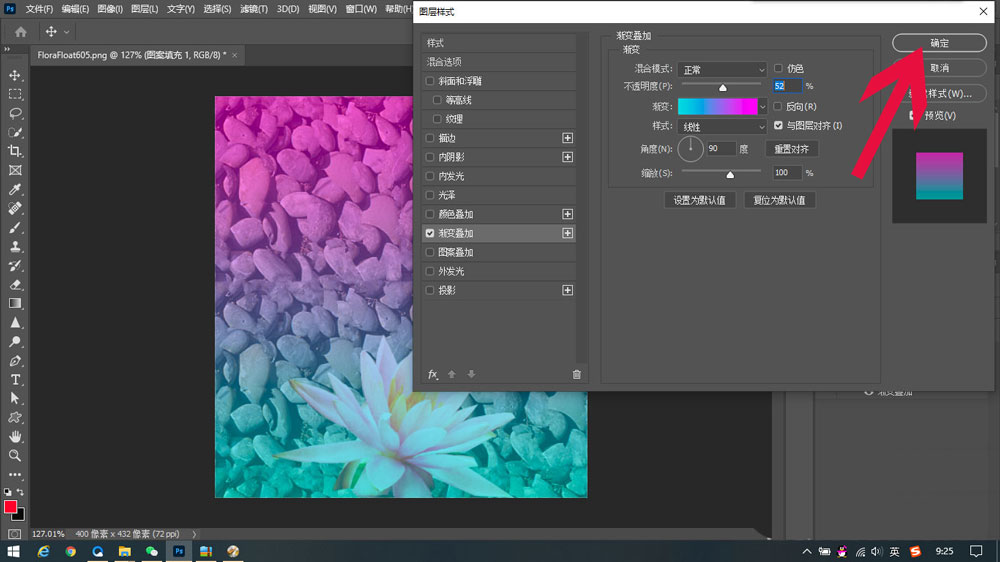Click the 不透明度 opacity slider handle
Screen dimensions: 1000x562
tap(723, 88)
